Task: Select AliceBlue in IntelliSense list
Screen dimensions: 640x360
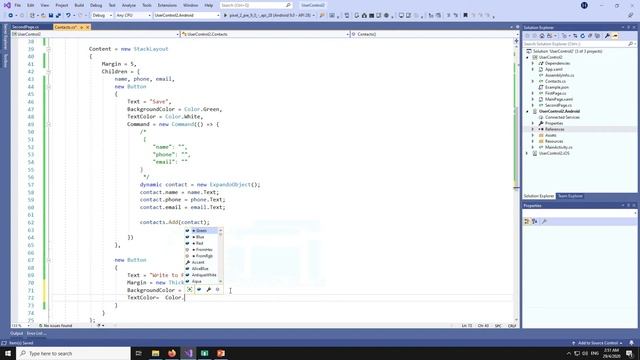Action: tap(201, 269)
